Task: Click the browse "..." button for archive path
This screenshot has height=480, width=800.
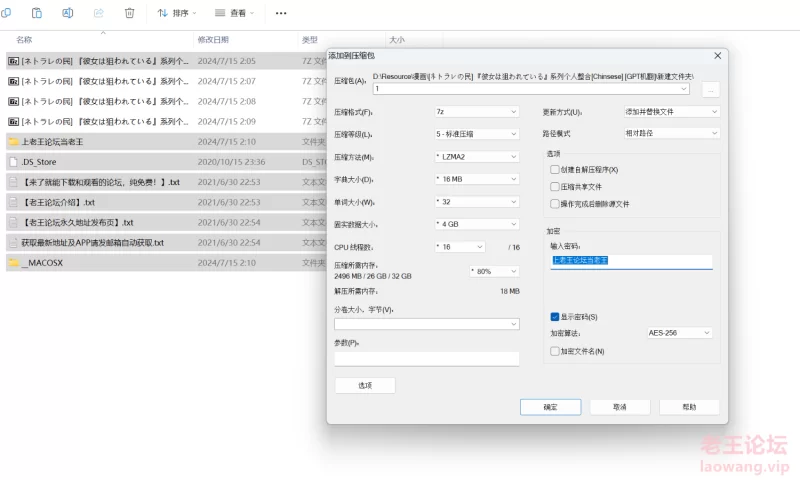Action: (710, 89)
